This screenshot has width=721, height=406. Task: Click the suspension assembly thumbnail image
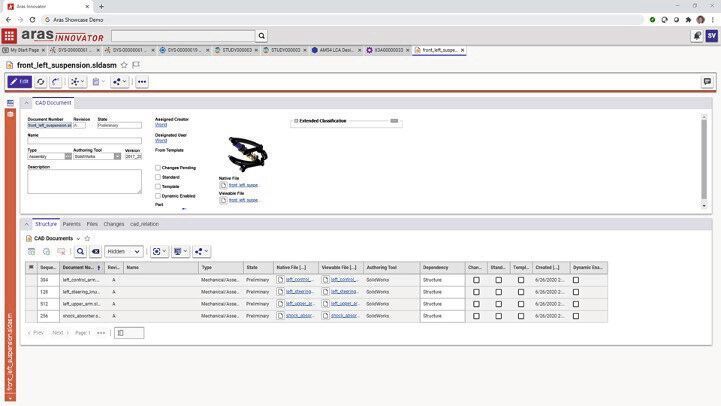click(x=248, y=154)
